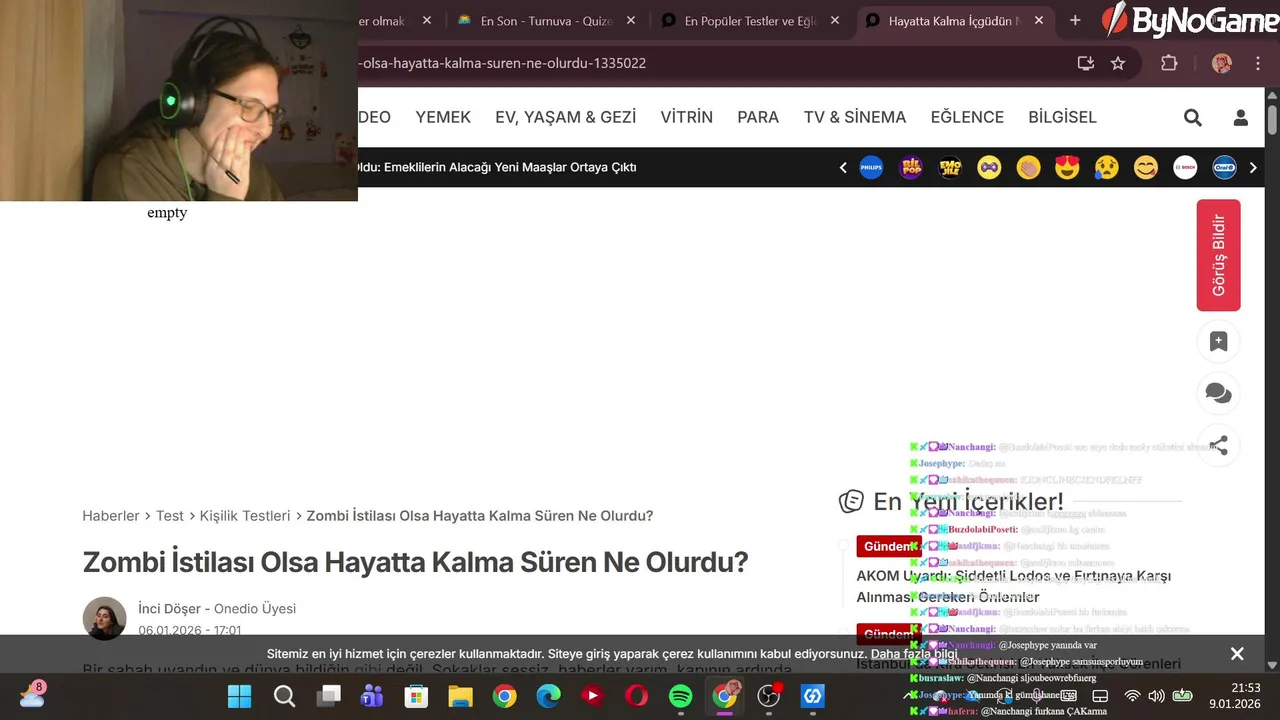The image size is (1280, 720).
Task: Go to Haberler breadcrumb link
Action: [x=111, y=516]
